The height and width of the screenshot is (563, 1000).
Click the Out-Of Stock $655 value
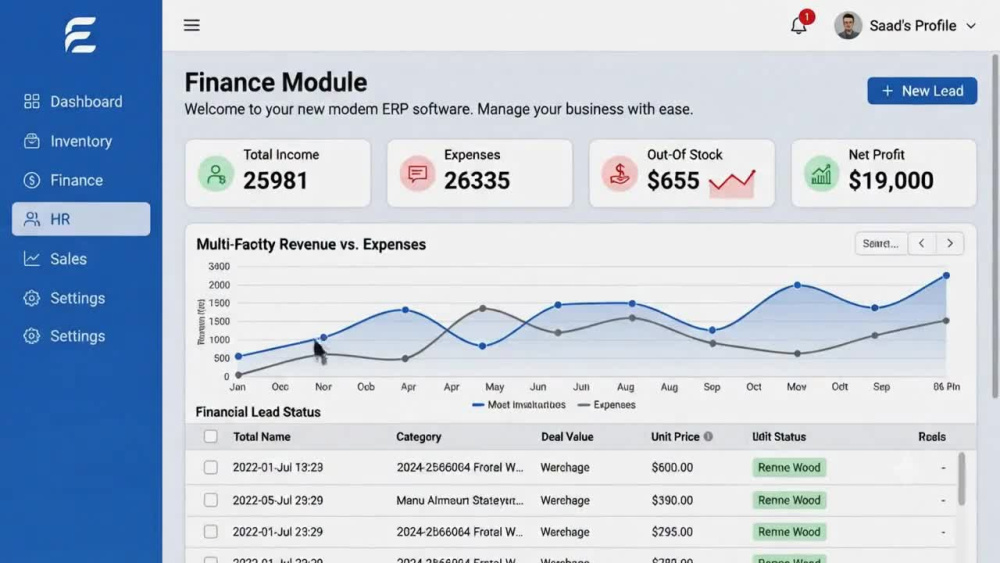(673, 180)
